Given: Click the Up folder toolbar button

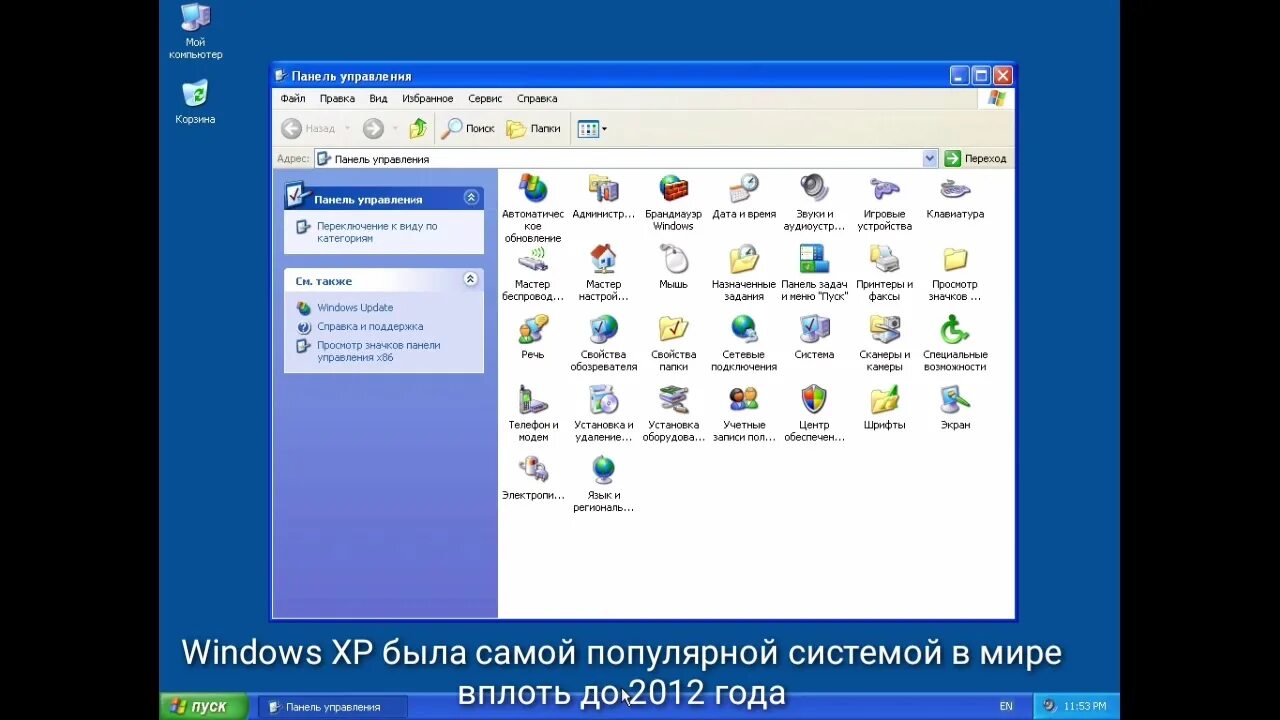Looking at the screenshot, I should [418, 128].
